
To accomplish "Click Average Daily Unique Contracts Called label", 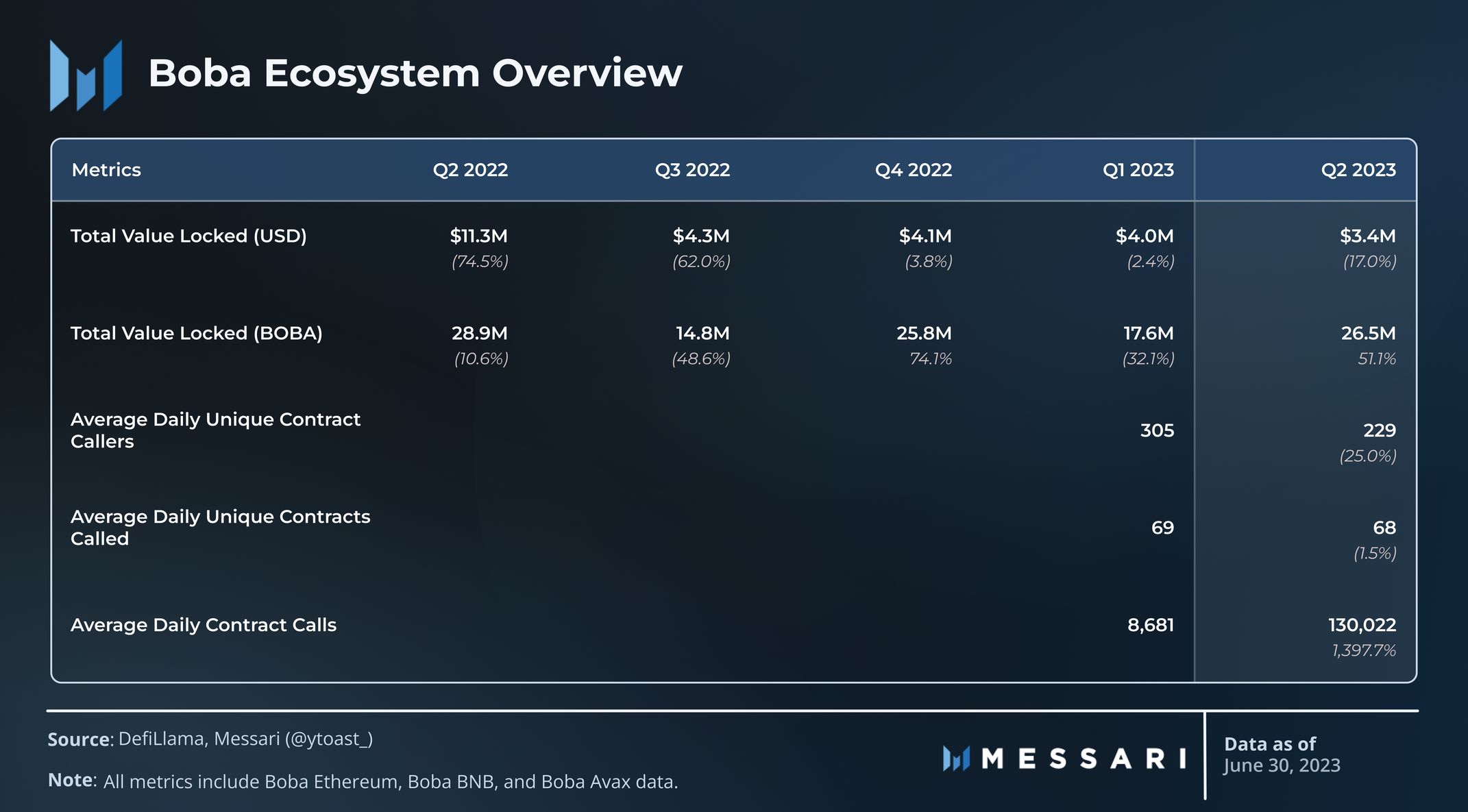I will [220, 528].
